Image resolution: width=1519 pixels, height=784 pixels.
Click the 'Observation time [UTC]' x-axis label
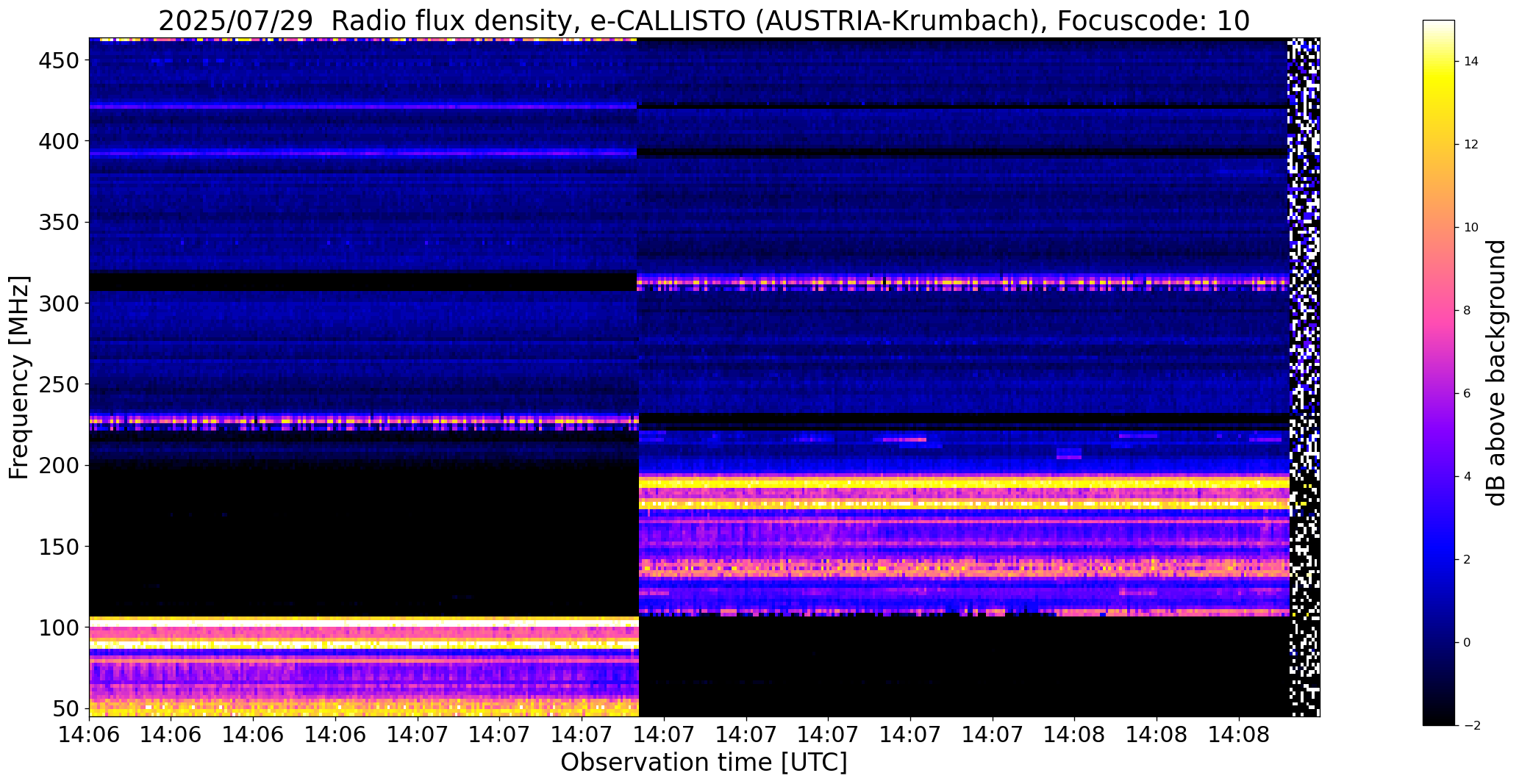704,762
